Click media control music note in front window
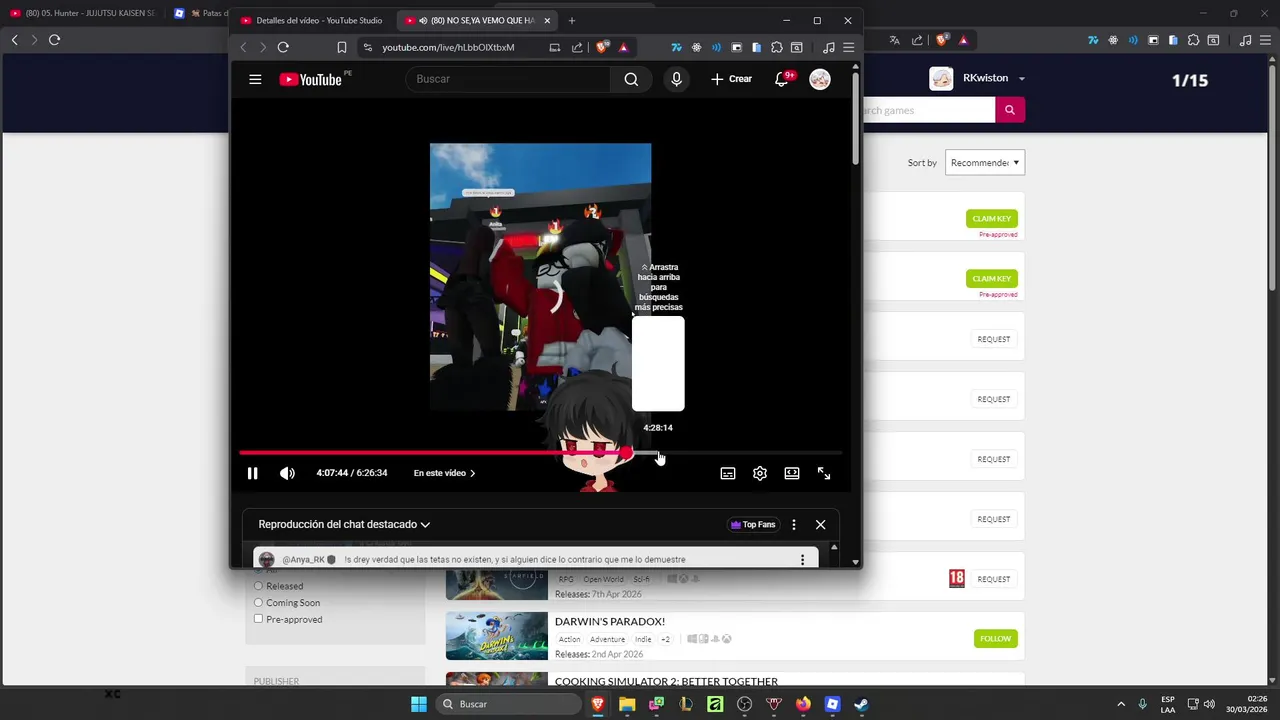The image size is (1280, 720). pos(828,47)
